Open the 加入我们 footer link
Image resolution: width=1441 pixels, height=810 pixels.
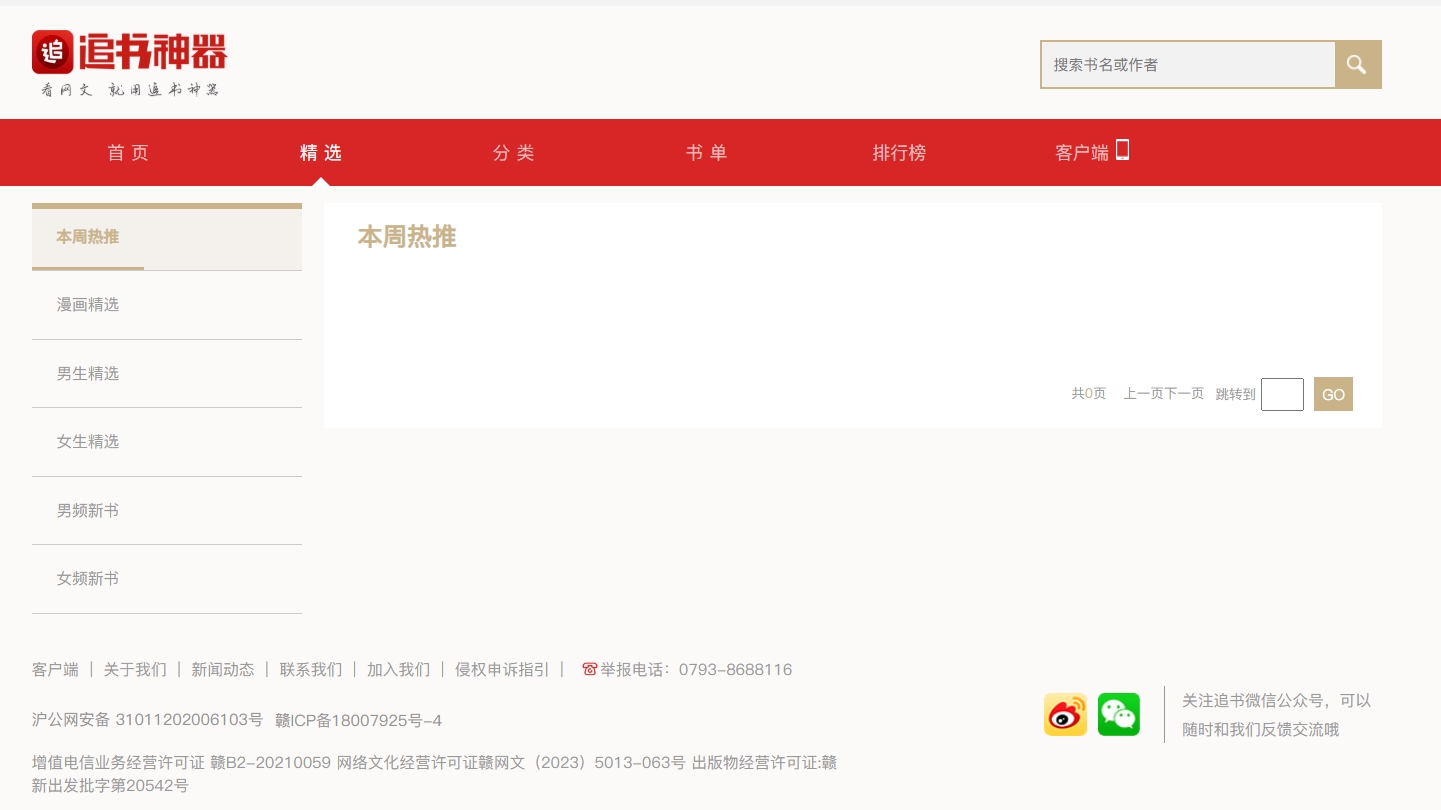click(x=399, y=670)
